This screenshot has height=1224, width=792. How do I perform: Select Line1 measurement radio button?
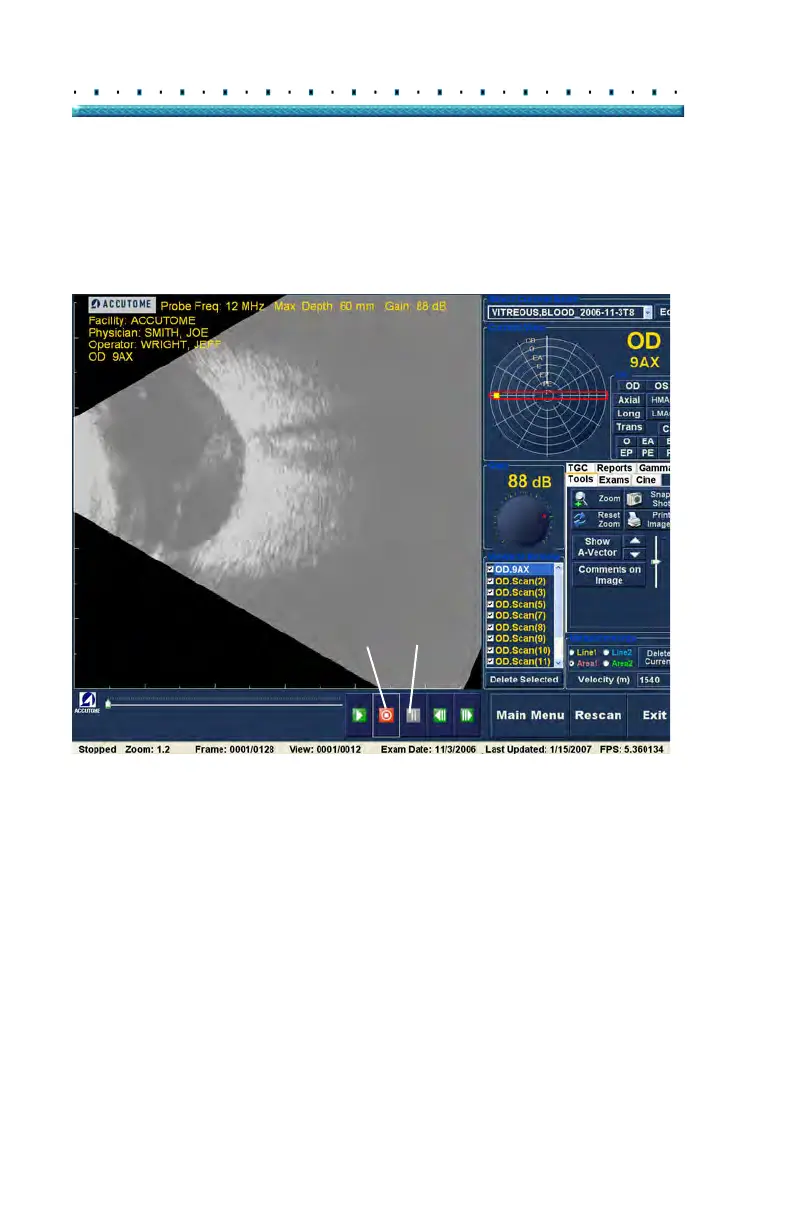(572, 652)
